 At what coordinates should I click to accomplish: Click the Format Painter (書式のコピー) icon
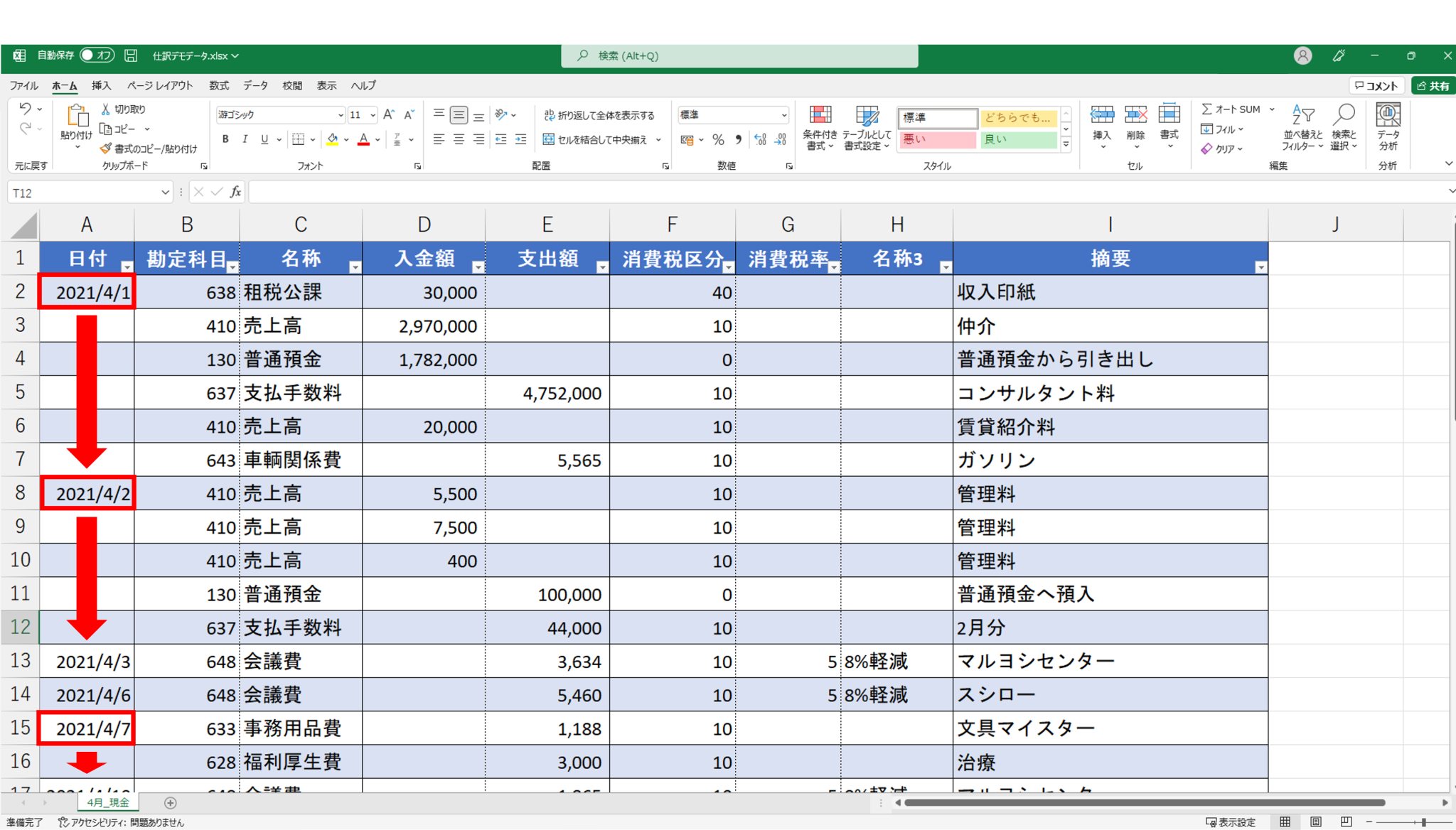click(x=106, y=149)
